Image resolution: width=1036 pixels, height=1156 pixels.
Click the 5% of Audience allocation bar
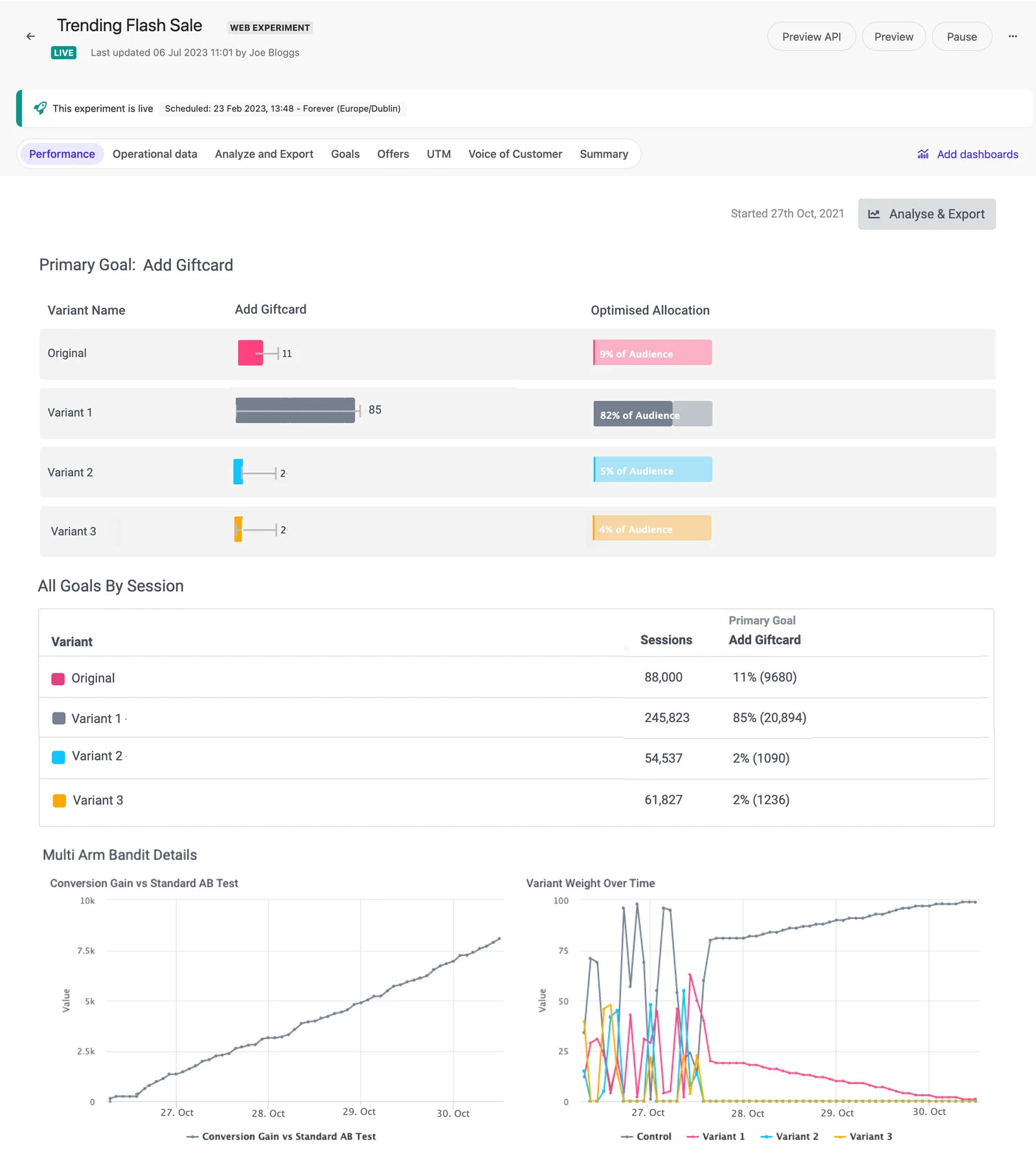point(653,470)
